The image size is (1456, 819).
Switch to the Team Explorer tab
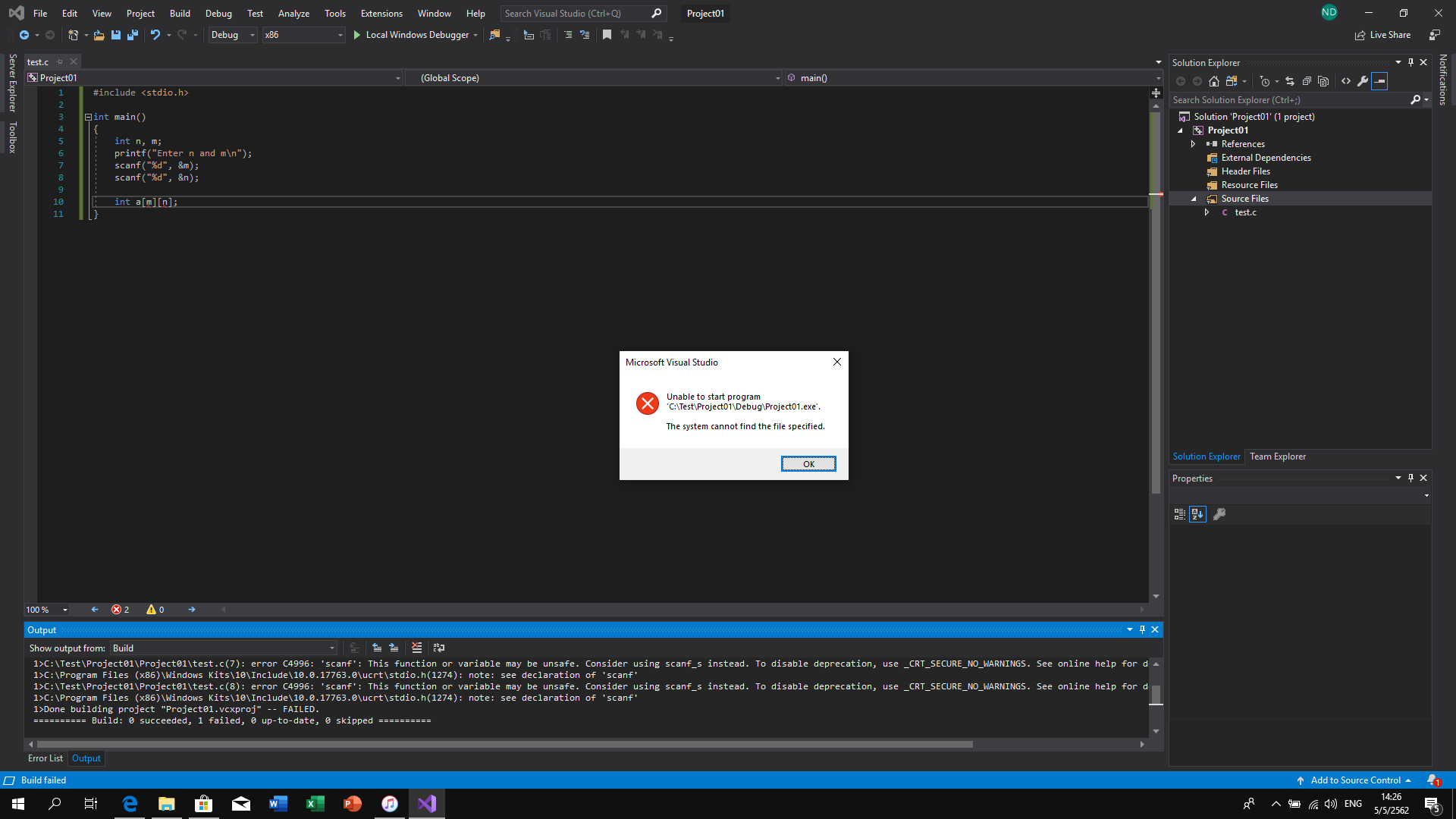[x=1278, y=457]
